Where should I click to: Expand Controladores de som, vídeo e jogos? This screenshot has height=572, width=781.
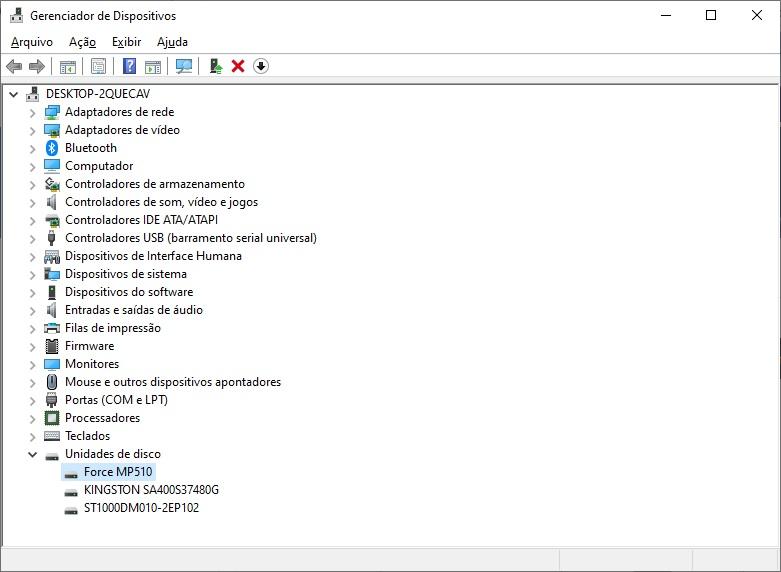[x=33, y=202]
